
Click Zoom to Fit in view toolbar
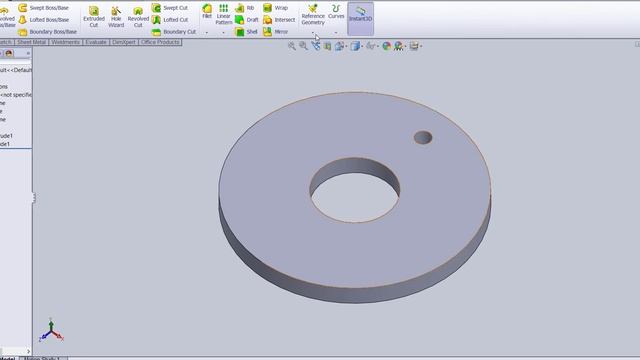(291, 46)
